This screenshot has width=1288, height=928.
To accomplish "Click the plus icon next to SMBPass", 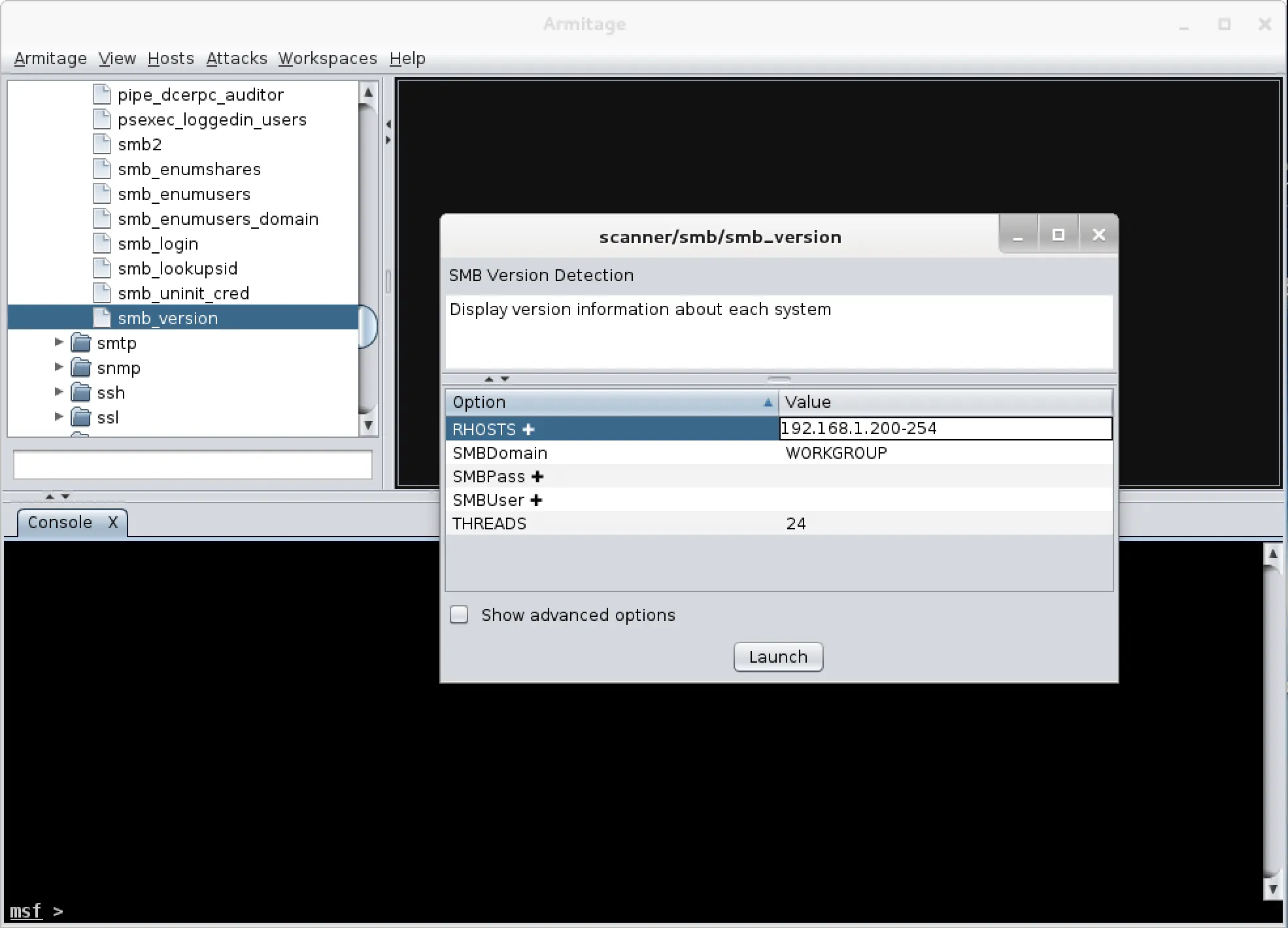I will click(537, 477).
